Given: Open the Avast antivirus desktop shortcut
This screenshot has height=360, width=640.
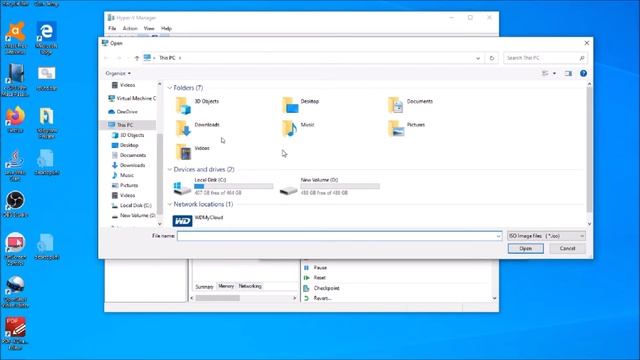Looking at the screenshot, I should click(16, 38).
